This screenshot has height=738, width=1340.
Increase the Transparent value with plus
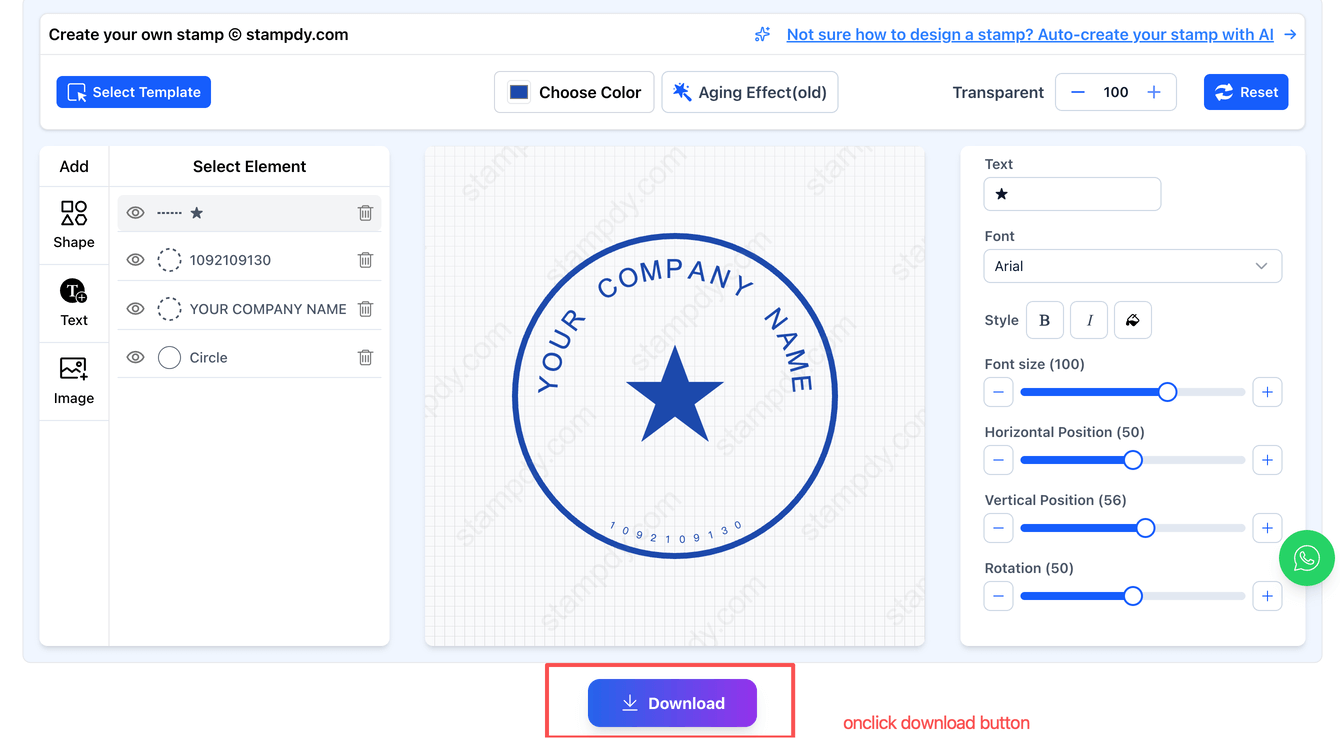(x=1154, y=92)
